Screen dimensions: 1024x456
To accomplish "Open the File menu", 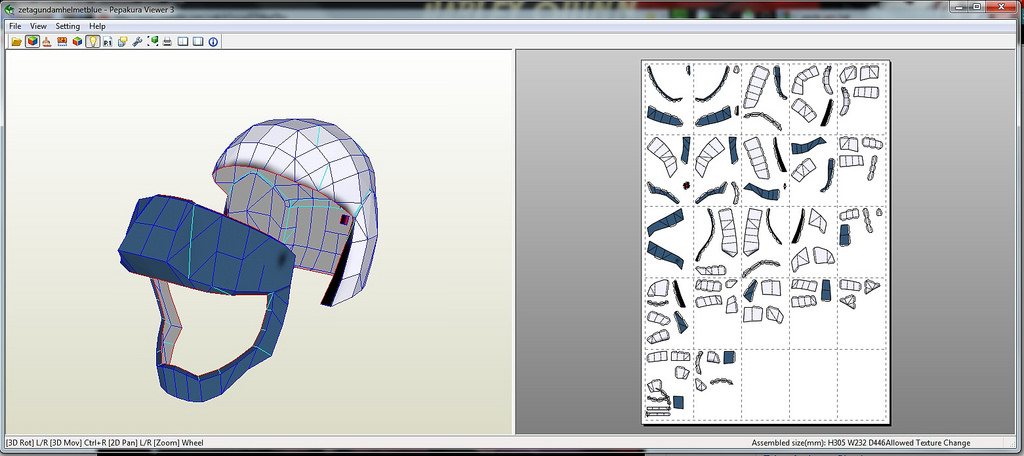I will (15, 26).
